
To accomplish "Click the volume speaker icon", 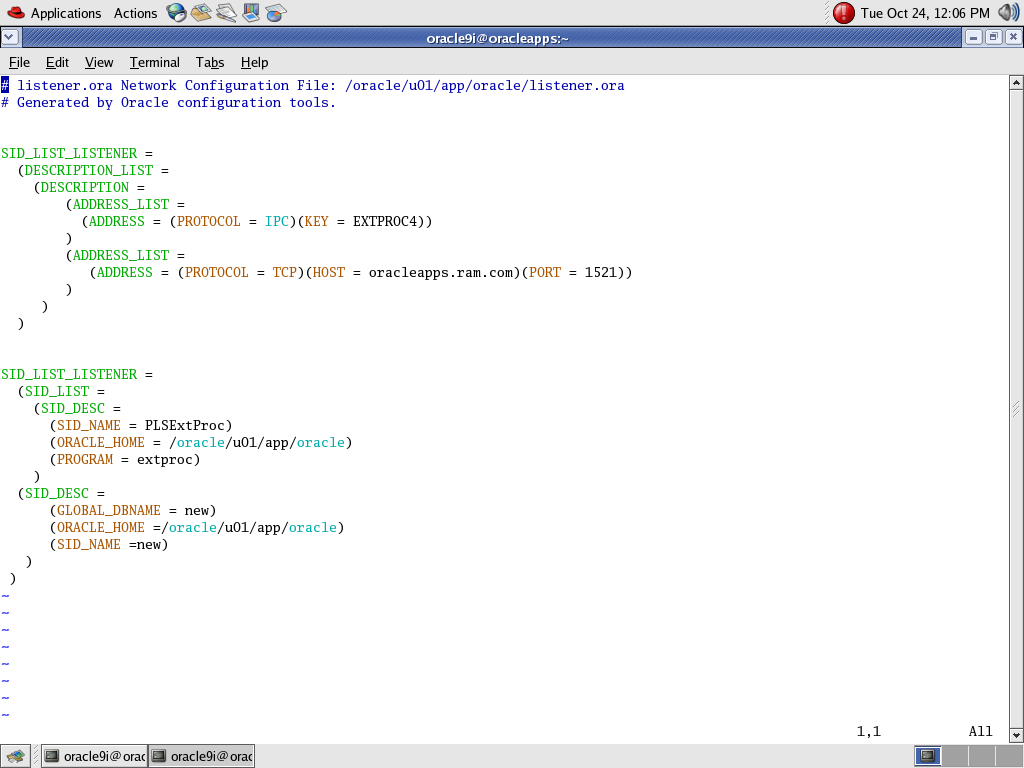I will coord(1009,12).
